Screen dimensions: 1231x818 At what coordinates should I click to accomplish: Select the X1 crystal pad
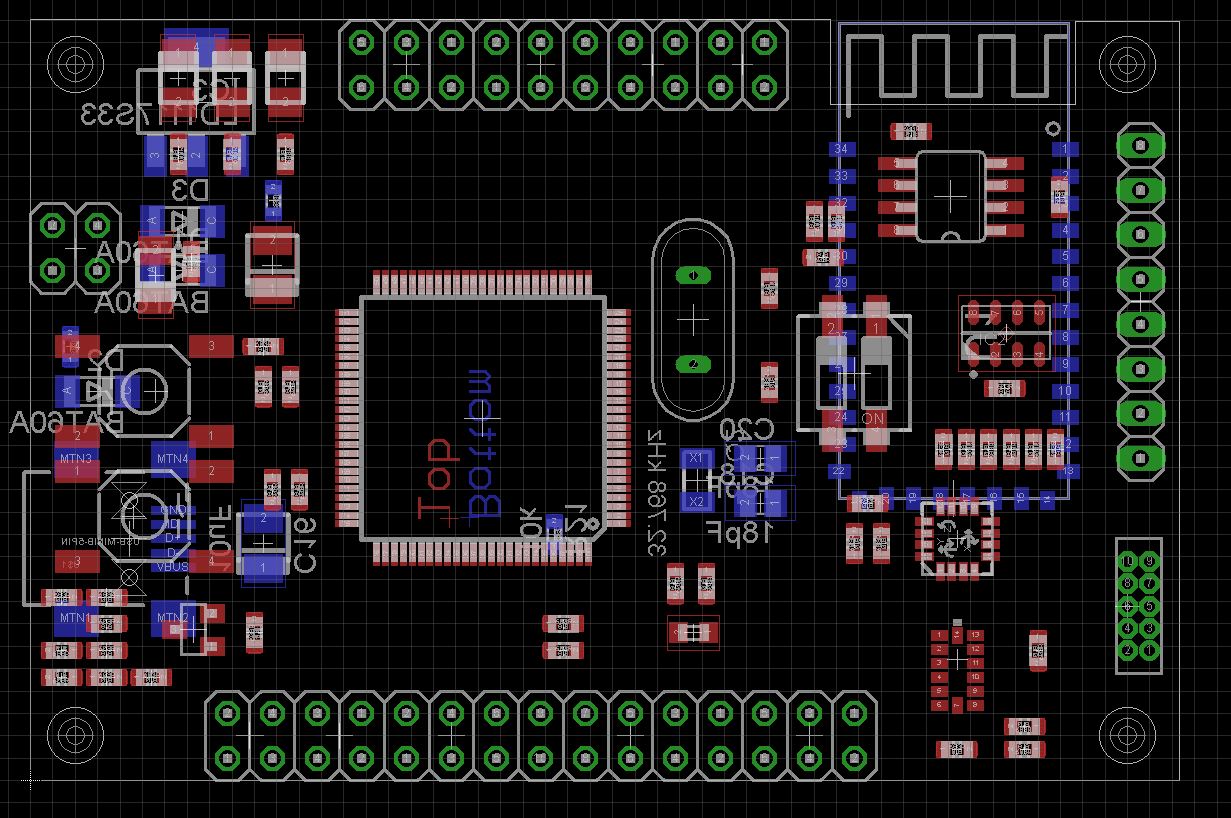696,457
